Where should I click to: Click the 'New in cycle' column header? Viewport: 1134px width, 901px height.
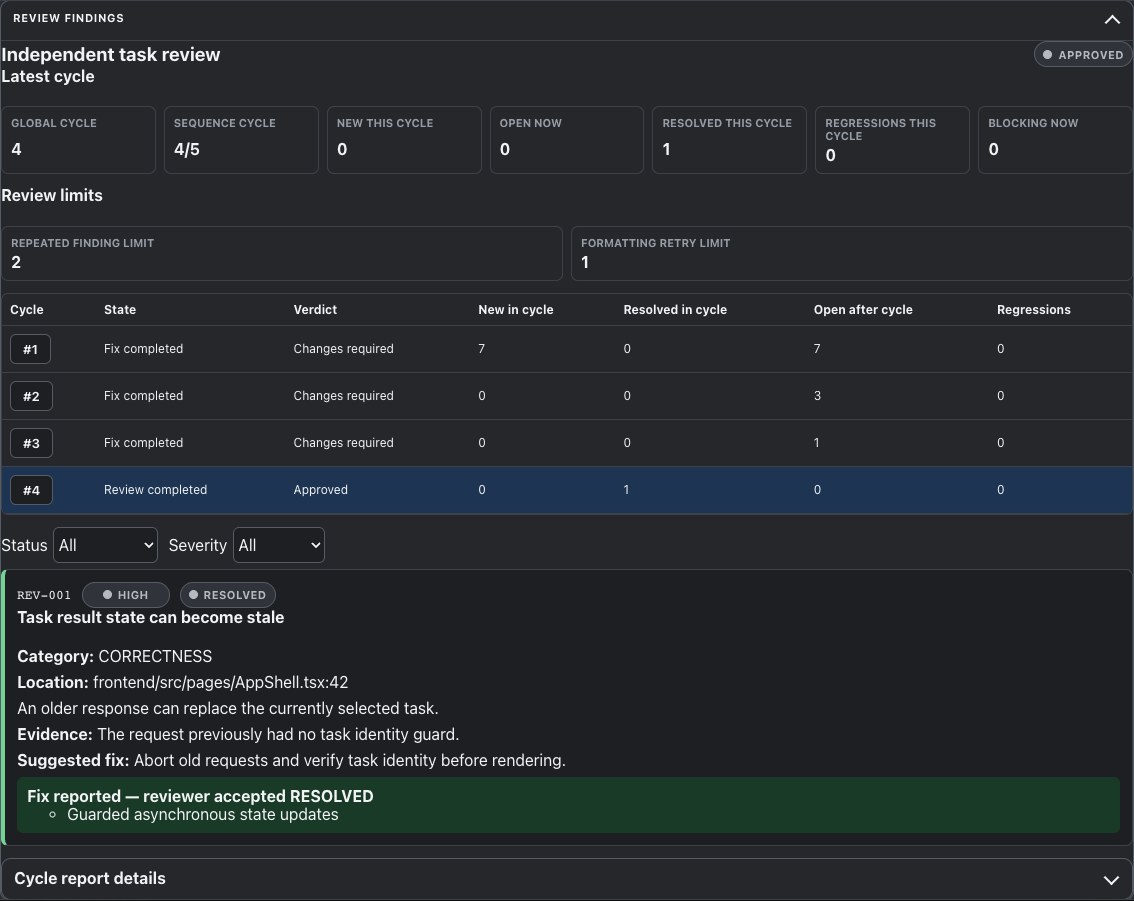(x=516, y=309)
